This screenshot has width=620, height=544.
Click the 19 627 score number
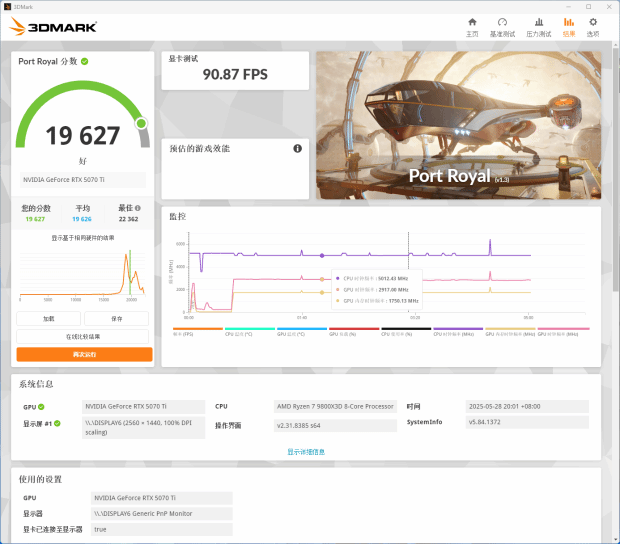point(83,136)
